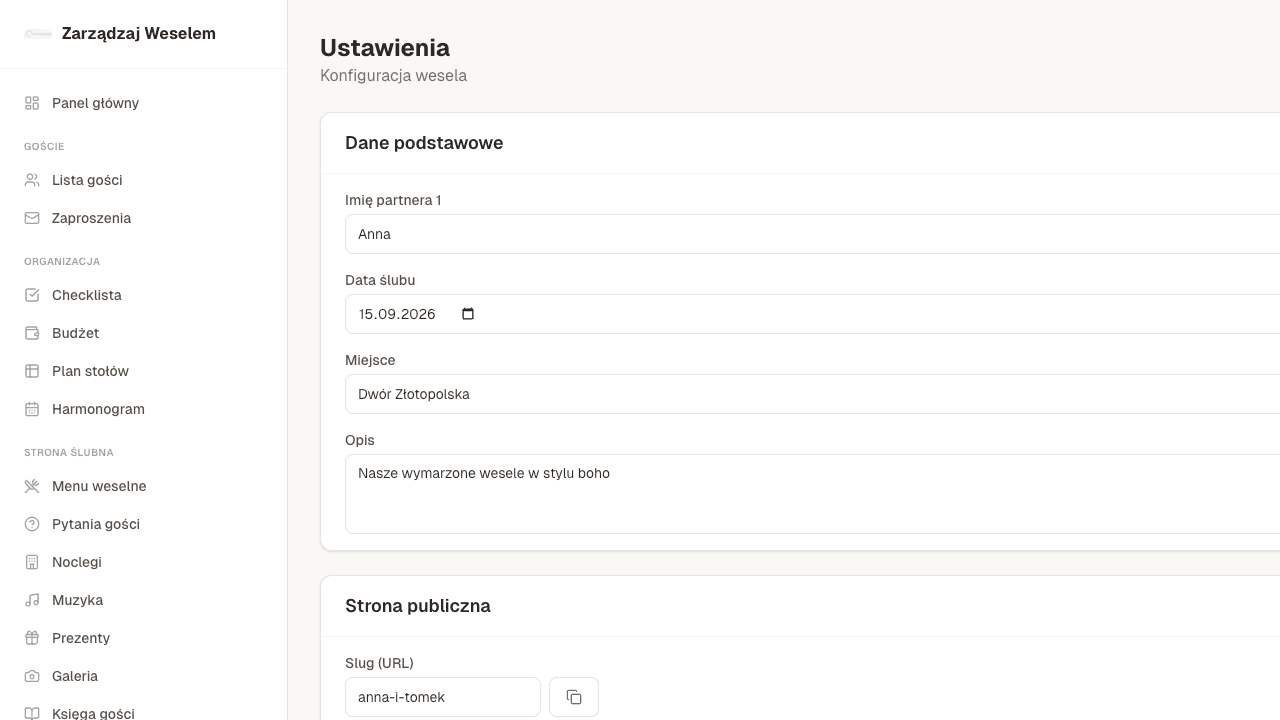Screen dimensions: 1280x720
Task: Select the Plan stołów table icon
Action: click(x=31, y=371)
